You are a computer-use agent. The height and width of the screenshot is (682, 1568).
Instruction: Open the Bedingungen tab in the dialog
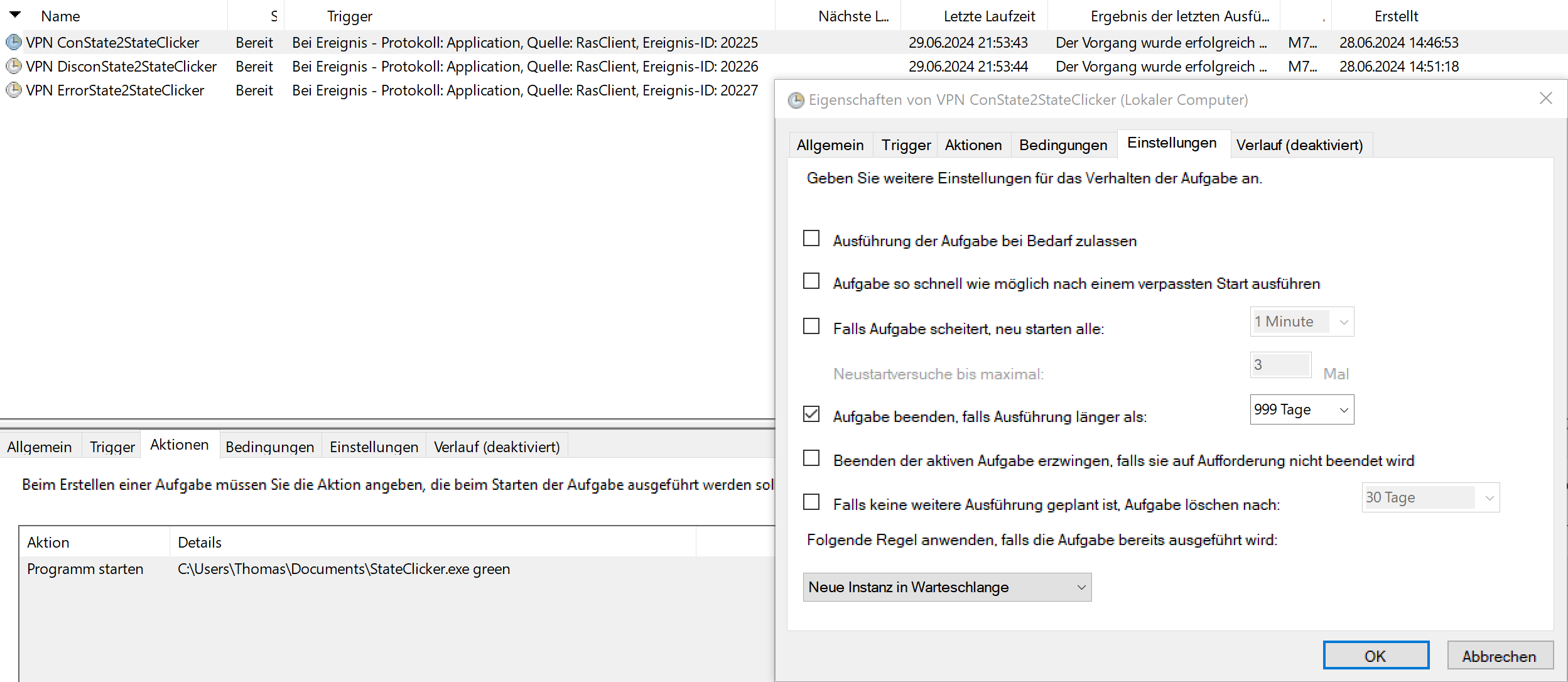point(1062,144)
